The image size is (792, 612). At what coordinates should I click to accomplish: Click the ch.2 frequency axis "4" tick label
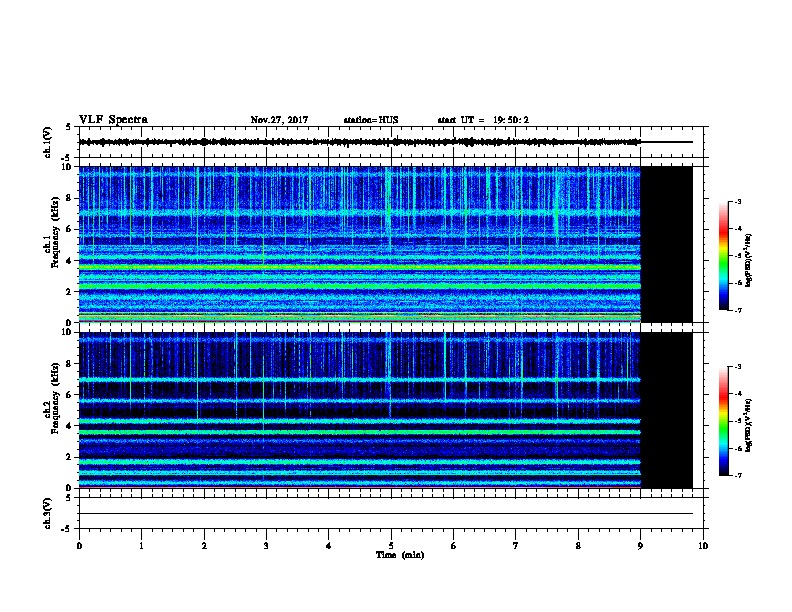click(70, 426)
